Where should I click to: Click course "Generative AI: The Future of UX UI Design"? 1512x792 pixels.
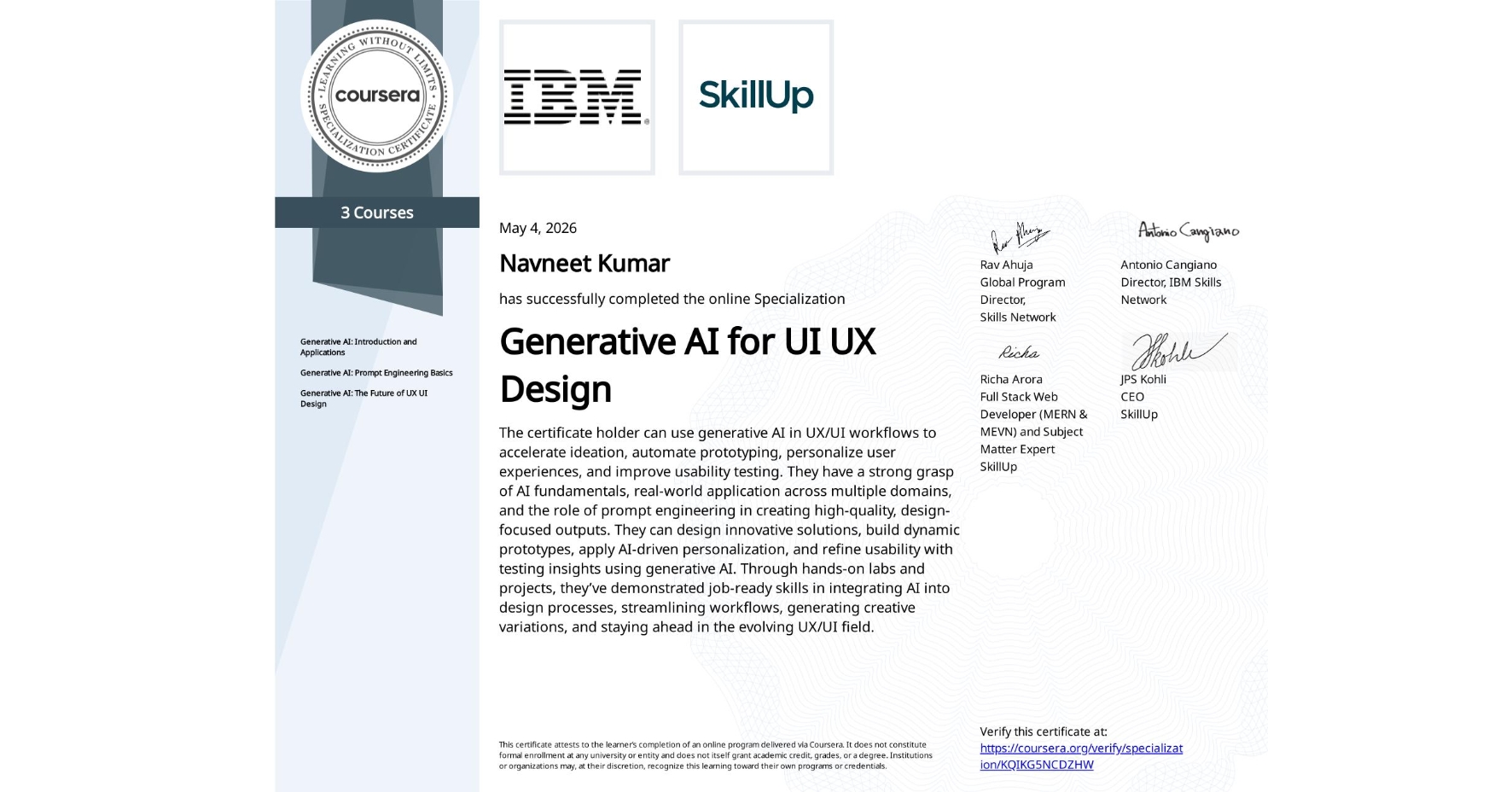pos(363,399)
